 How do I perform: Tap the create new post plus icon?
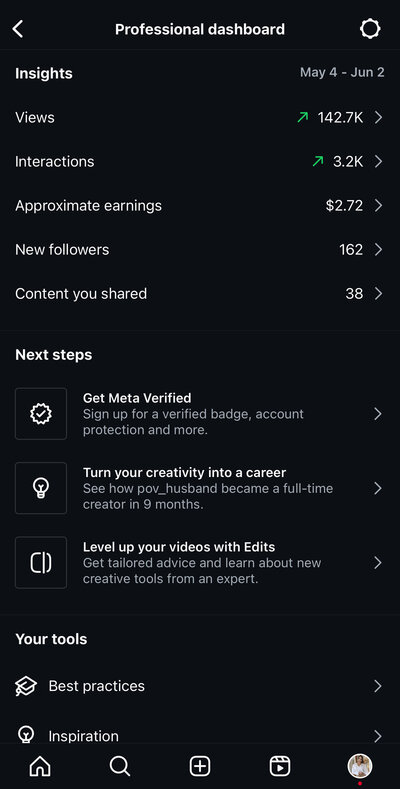click(x=200, y=766)
